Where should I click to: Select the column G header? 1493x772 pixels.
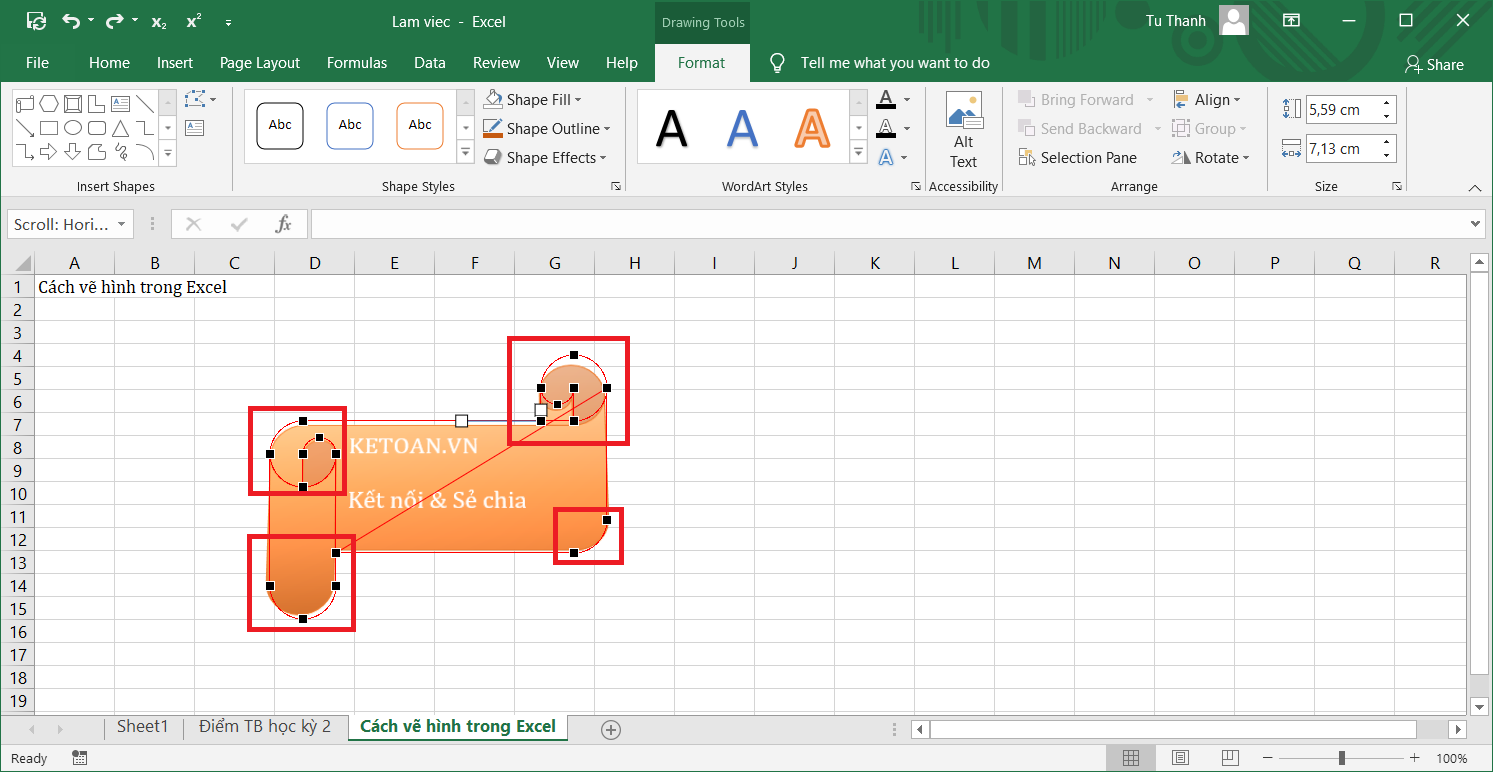pos(554,263)
